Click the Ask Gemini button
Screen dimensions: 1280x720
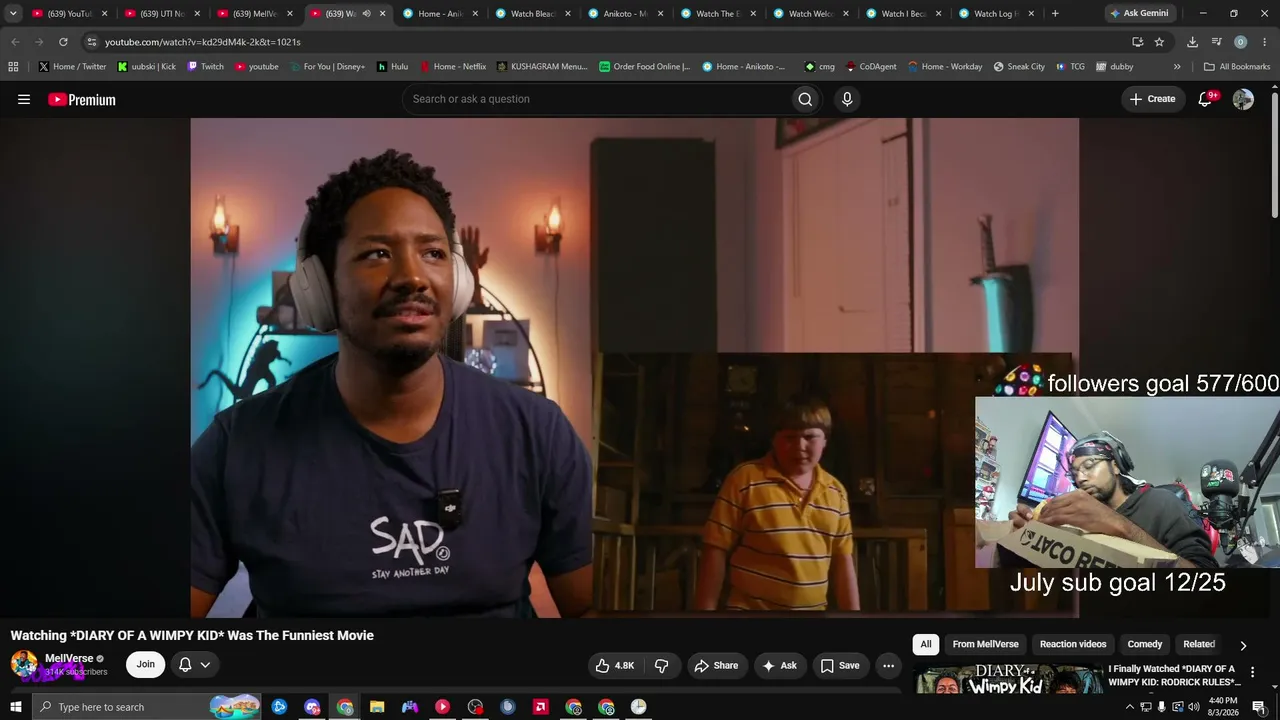point(1139,14)
